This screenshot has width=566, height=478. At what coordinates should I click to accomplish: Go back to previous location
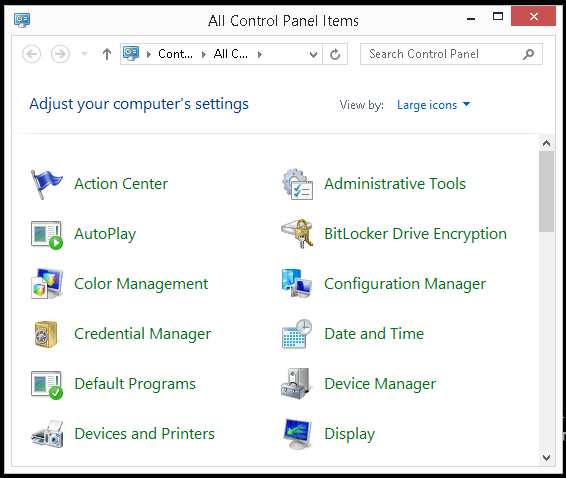[x=31, y=54]
